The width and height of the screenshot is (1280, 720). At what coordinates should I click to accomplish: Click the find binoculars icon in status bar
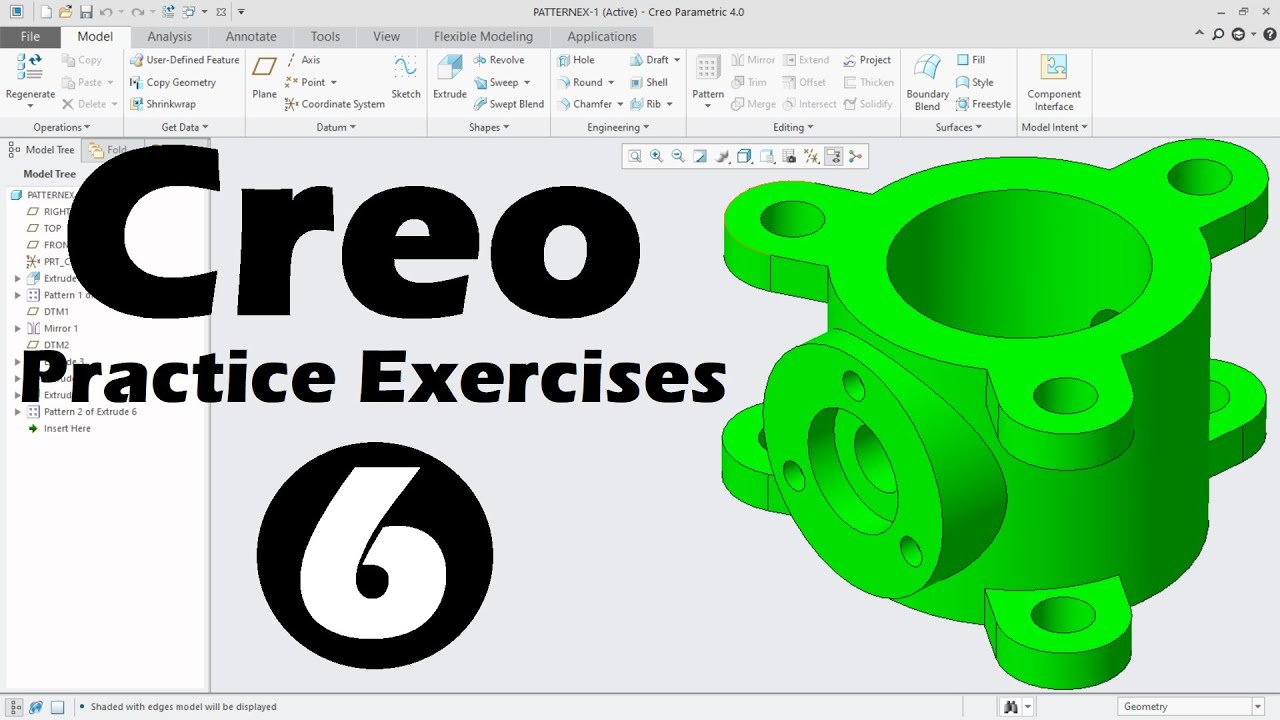pyautogui.click(x=1011, y=707)
